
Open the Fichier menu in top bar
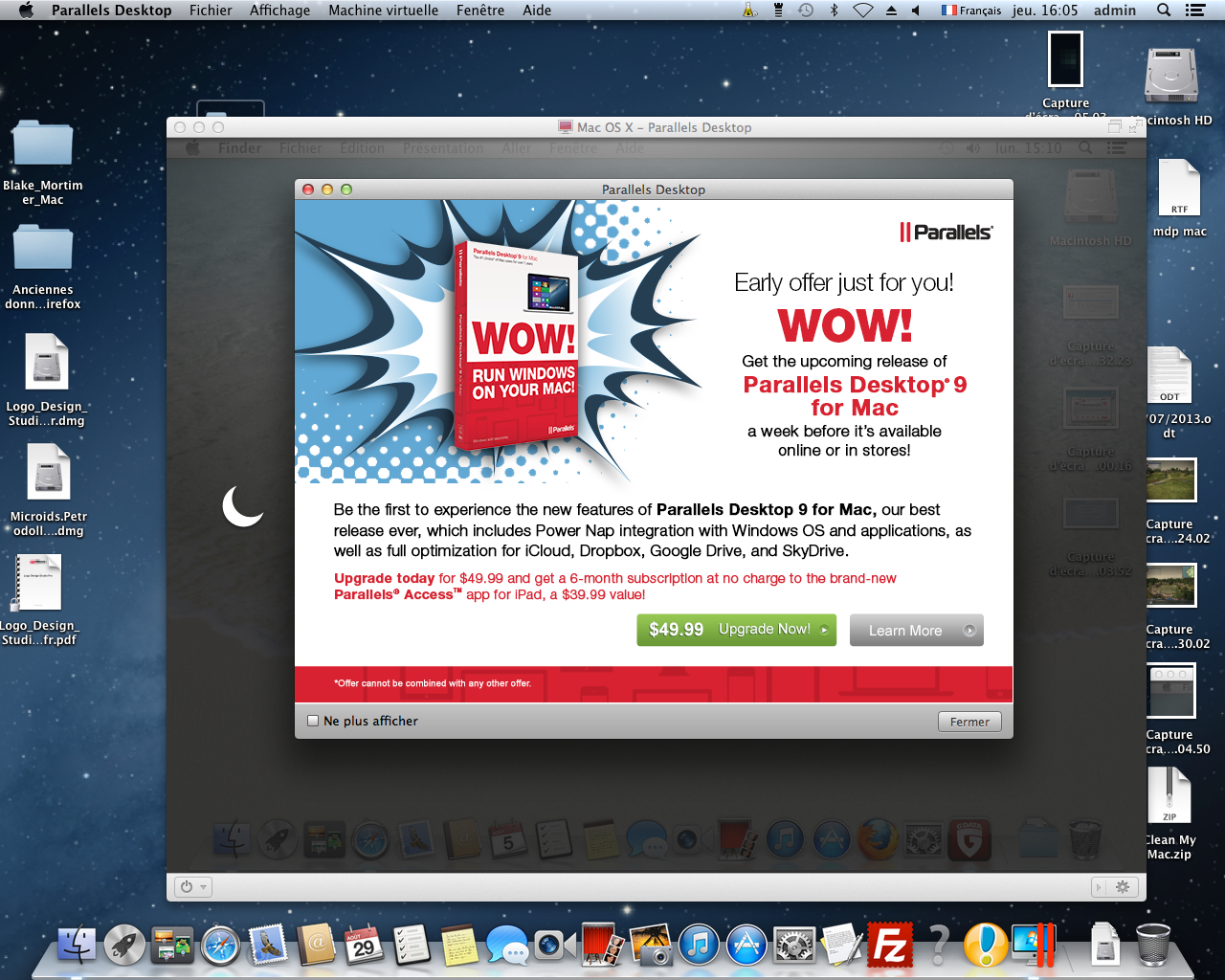[211, 11]
